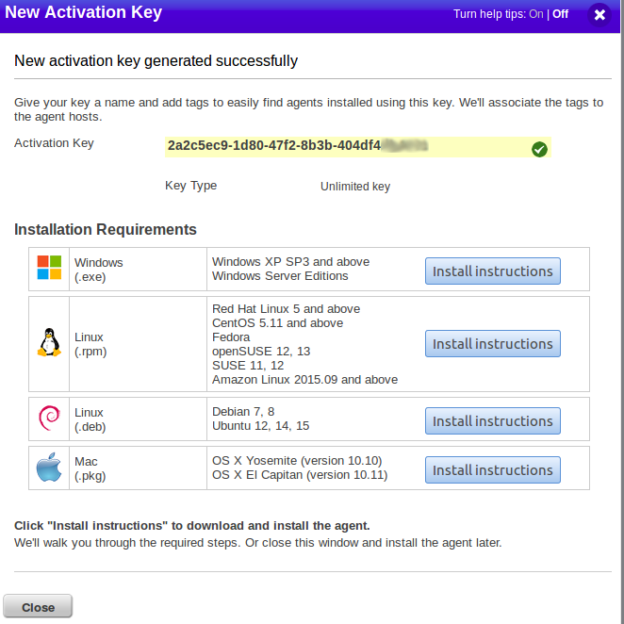Click 'Mac (.pkg)' platform name
The height and width of the screenshot is (624, 624).
[x=90, y=468]
